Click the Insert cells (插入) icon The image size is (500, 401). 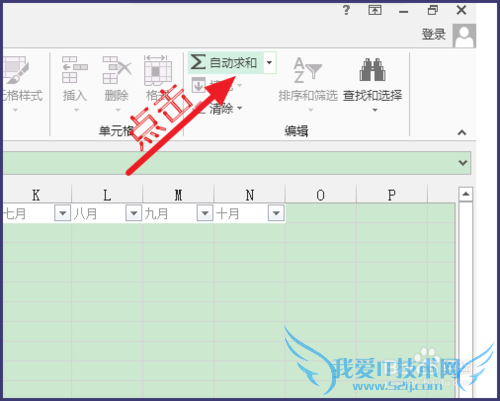pos(75,69)
